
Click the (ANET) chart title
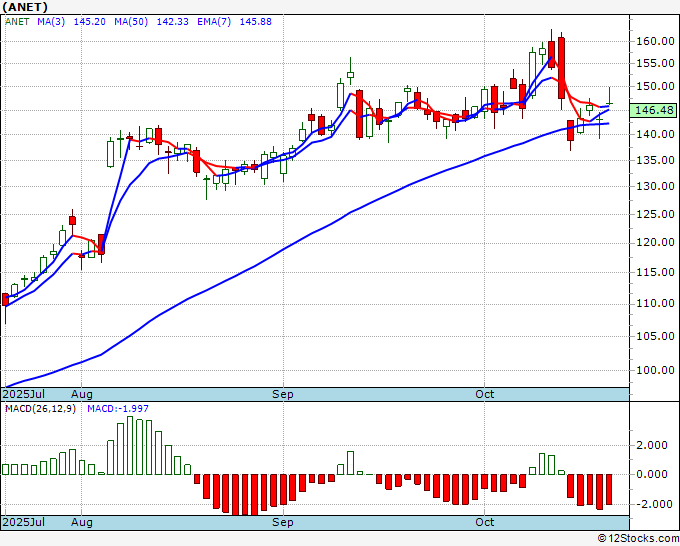[25, 7]
